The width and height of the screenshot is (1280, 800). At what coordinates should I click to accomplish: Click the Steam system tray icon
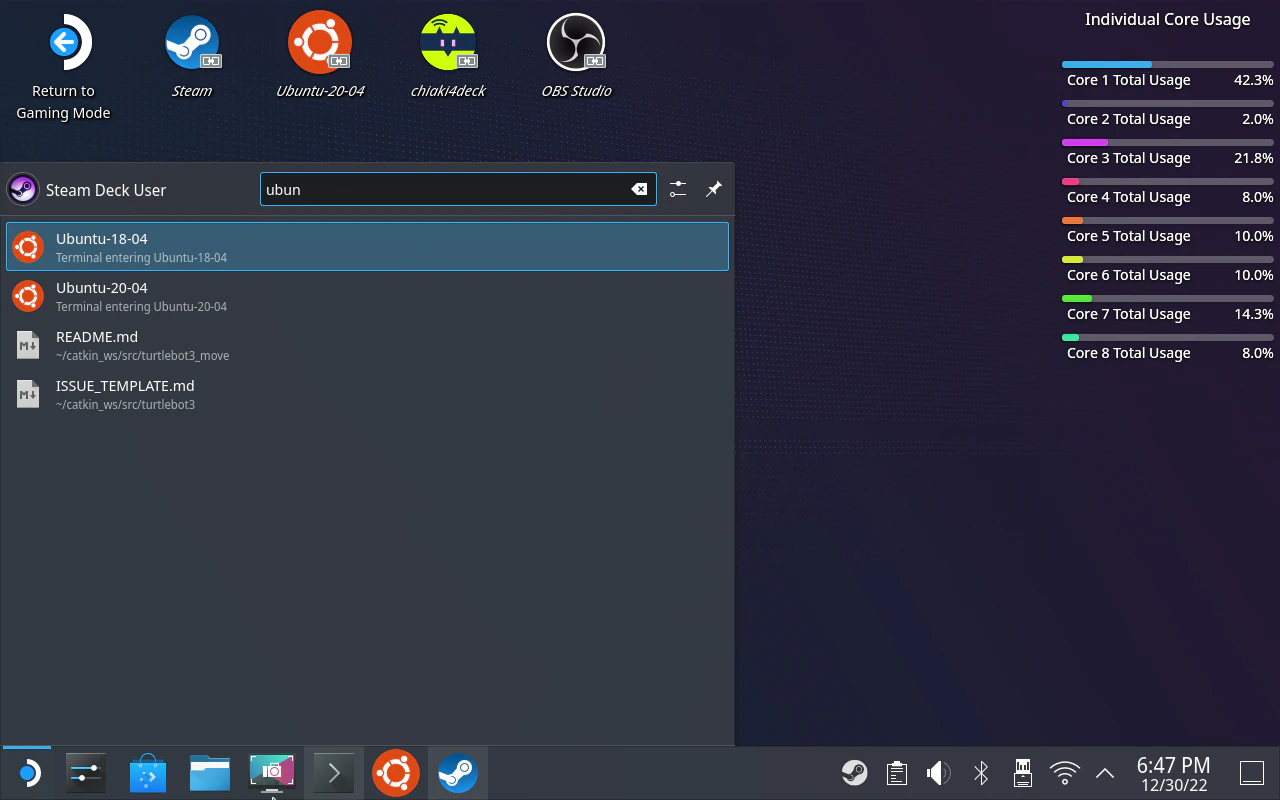854,772
